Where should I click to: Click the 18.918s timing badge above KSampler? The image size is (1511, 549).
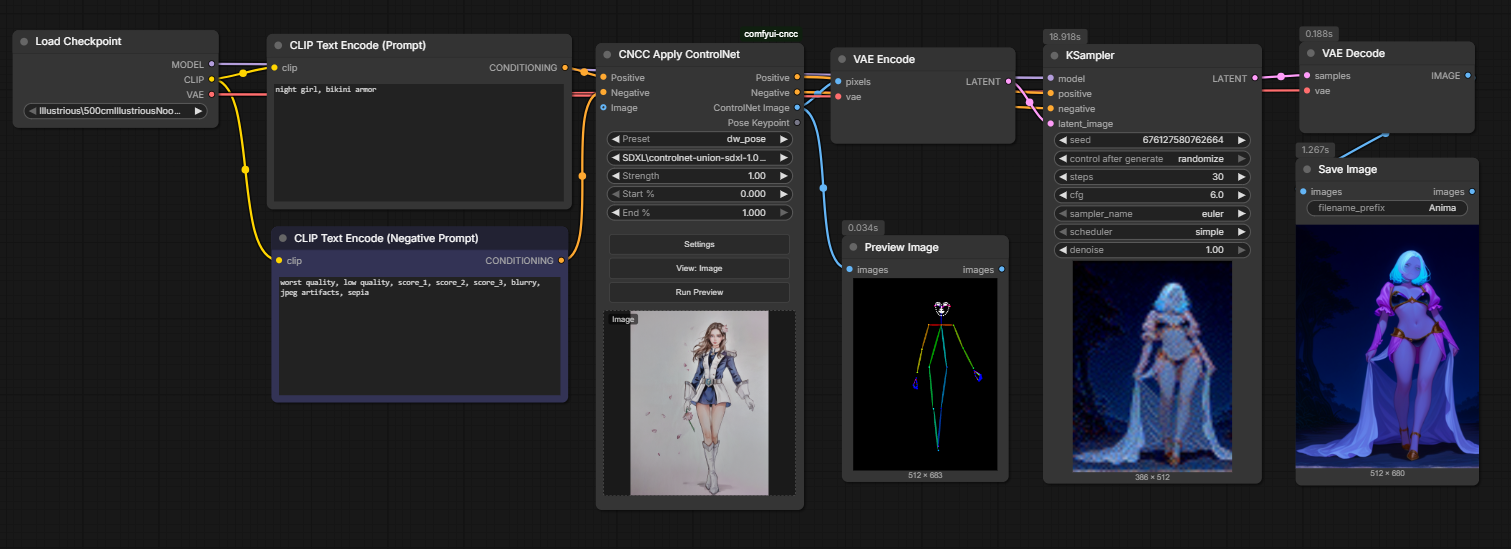pos(1066,36)
